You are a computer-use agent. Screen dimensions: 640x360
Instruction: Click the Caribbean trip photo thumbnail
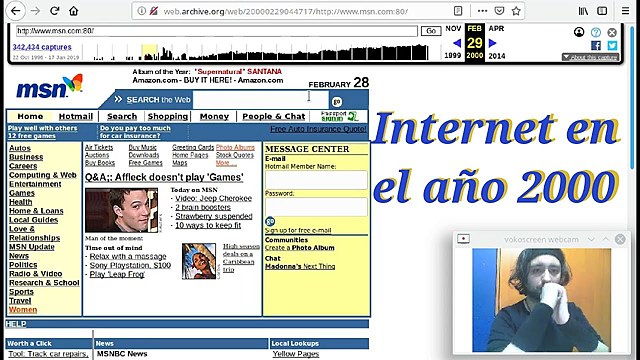(x=199, y=261)
